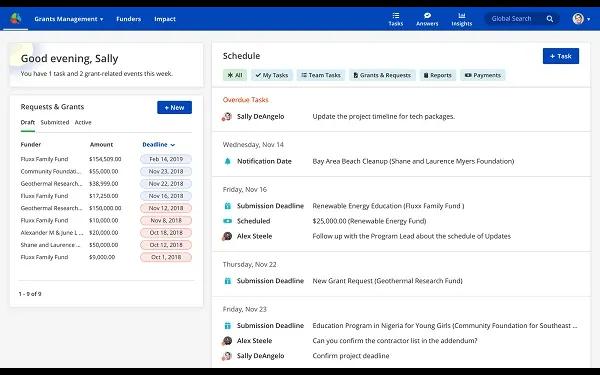Switch to the Submitted tab
The width and height of the screenshot is (600, 375).
(55, 122)
